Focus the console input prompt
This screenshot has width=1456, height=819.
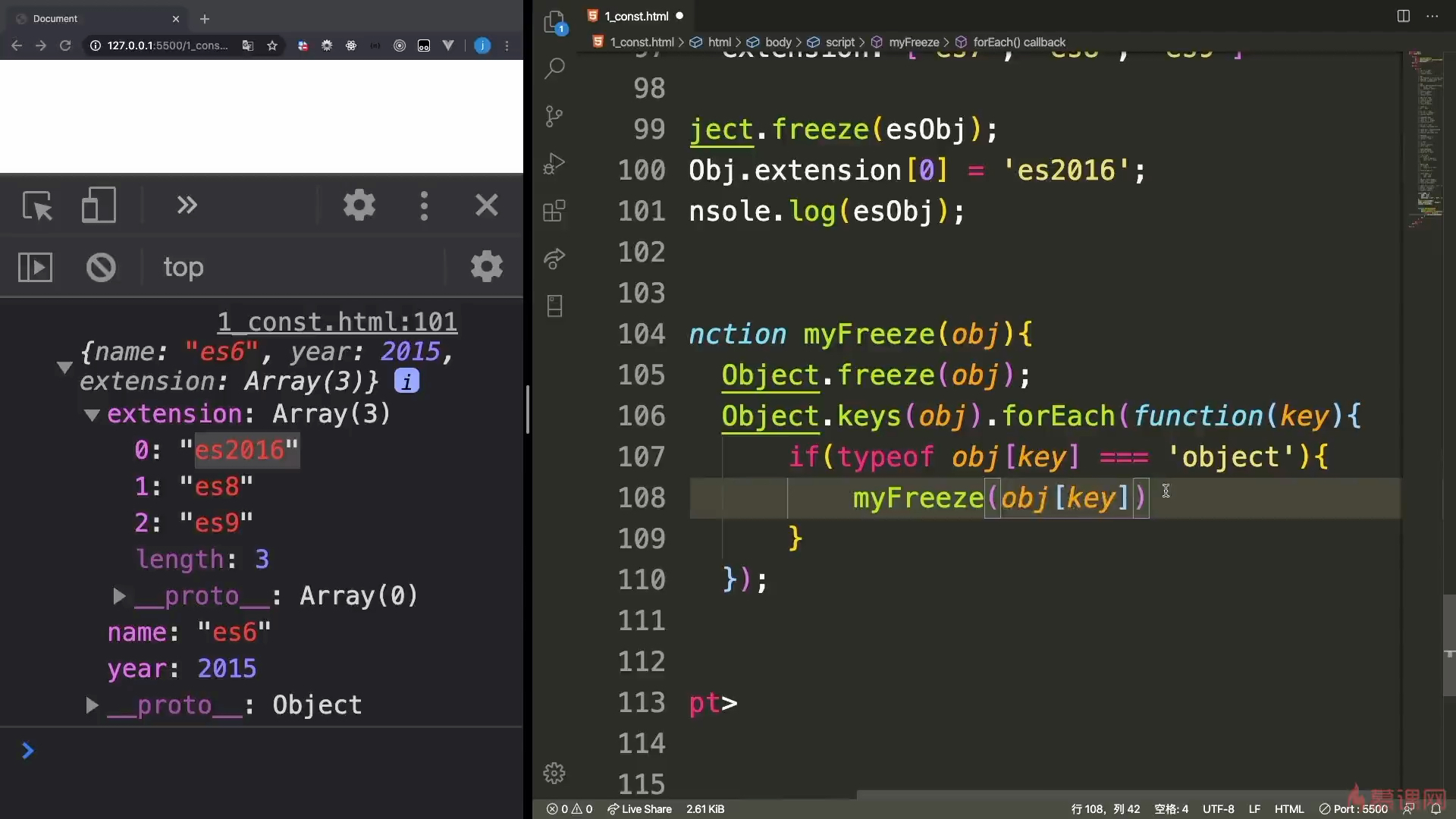point(273,751)
